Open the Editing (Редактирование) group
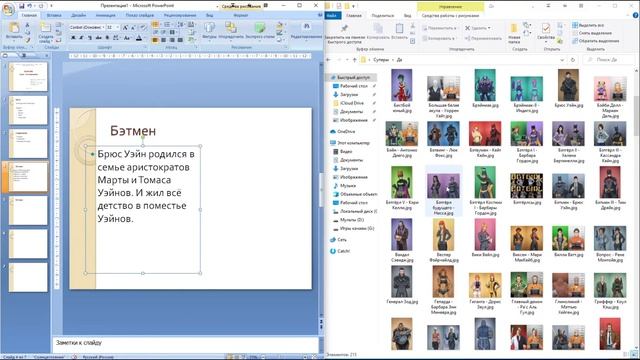The width and height of the screenshot is (640, 360). [307, 31]
